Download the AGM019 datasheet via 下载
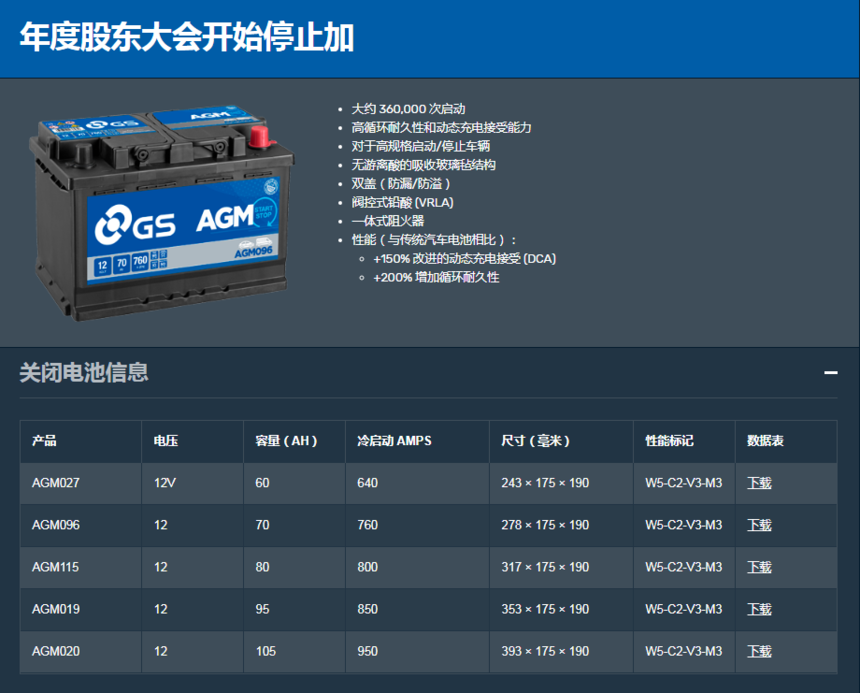Screen dimensions: 860x693 click(x=759, y=609)
